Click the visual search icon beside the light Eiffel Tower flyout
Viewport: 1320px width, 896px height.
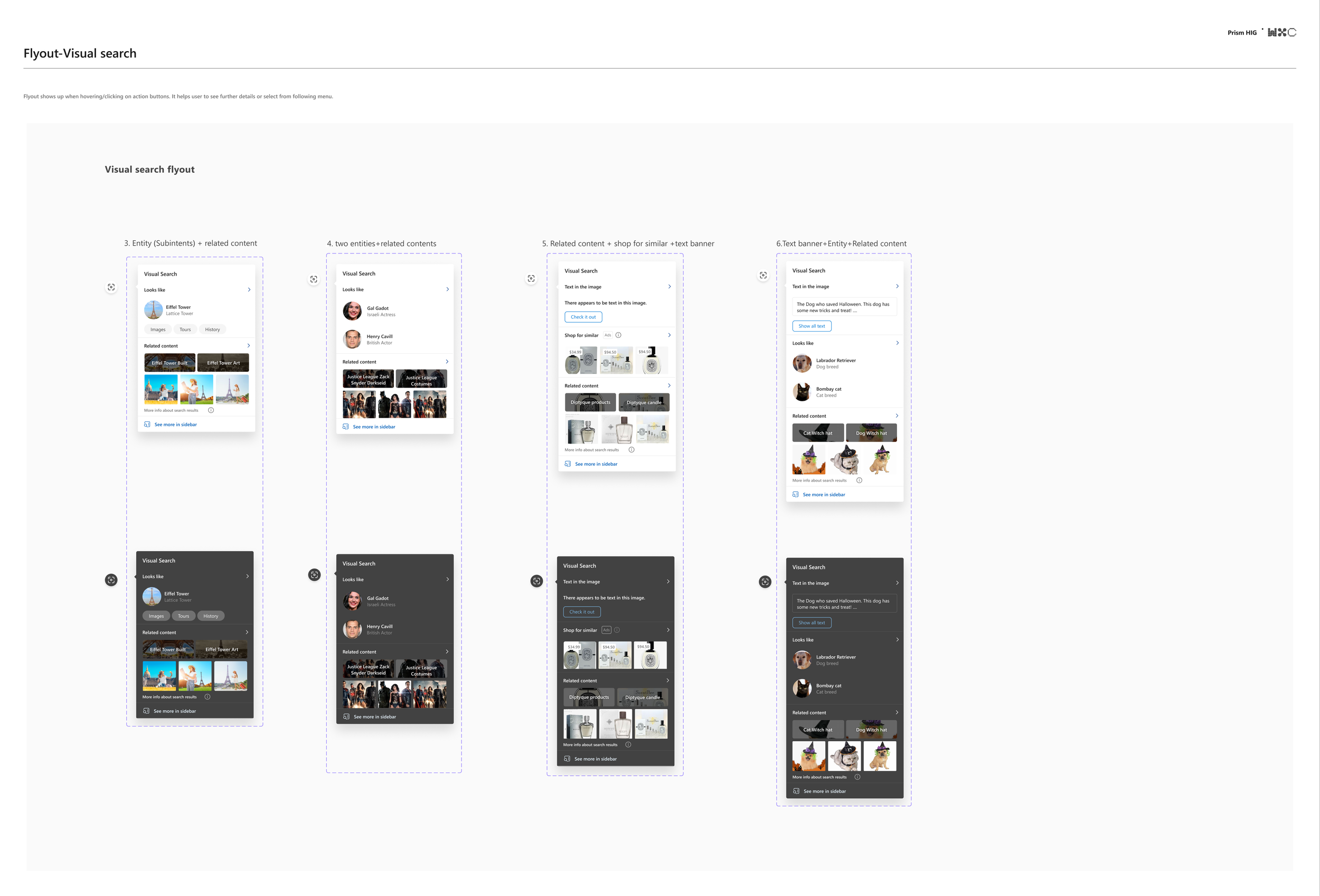pos(111,287)
